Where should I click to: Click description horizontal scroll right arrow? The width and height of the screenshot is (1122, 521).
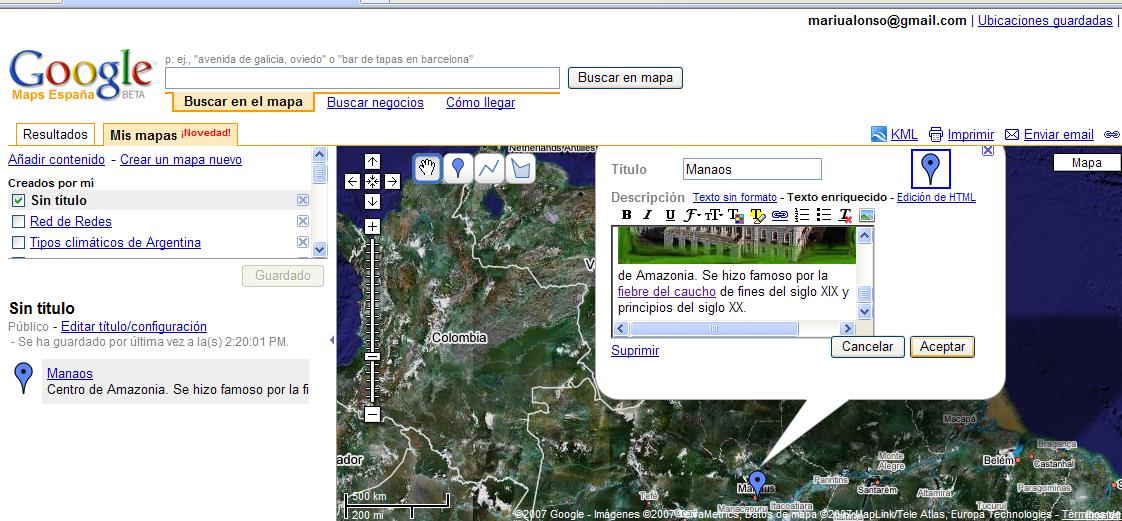point(847,328)
